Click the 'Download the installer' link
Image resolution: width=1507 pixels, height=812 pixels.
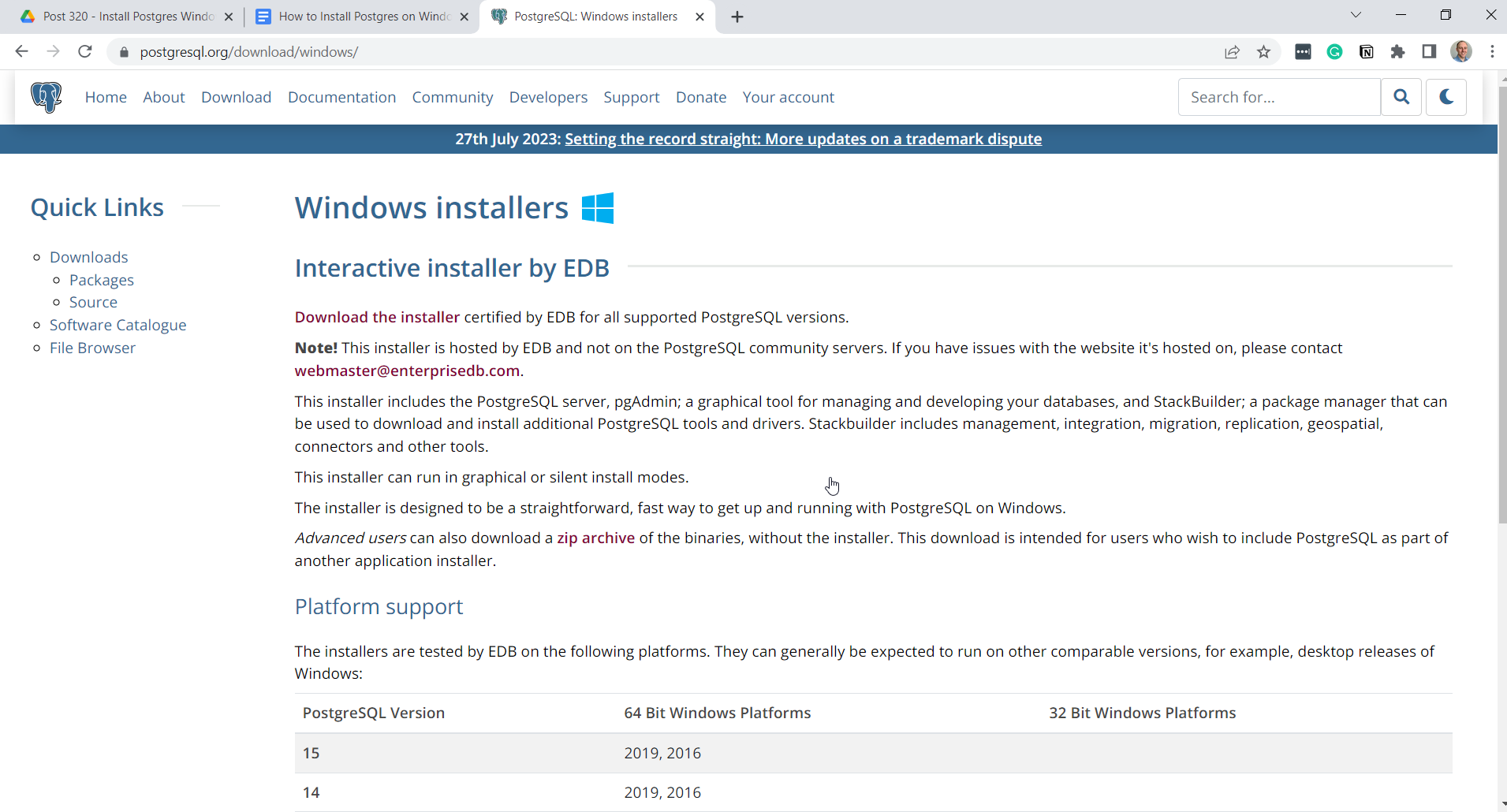coord(377,317)
